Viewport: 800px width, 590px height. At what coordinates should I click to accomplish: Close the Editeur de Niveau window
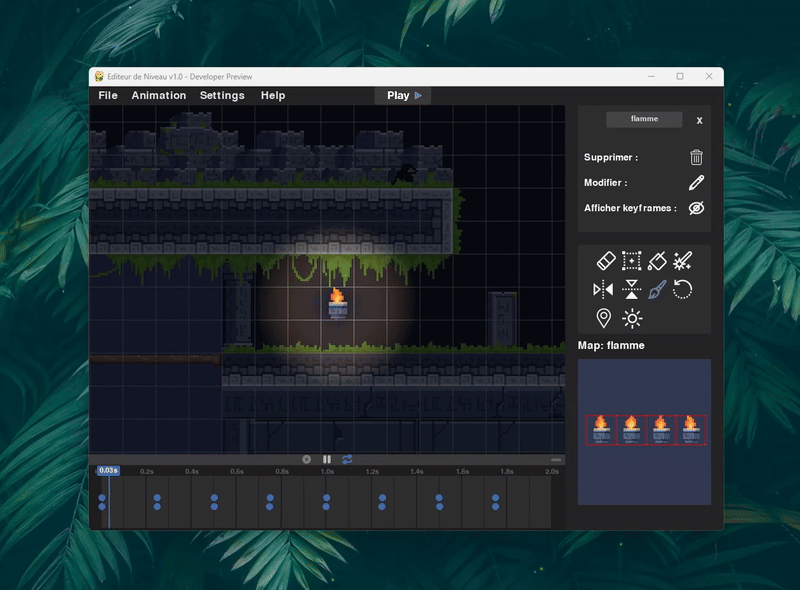709,77
